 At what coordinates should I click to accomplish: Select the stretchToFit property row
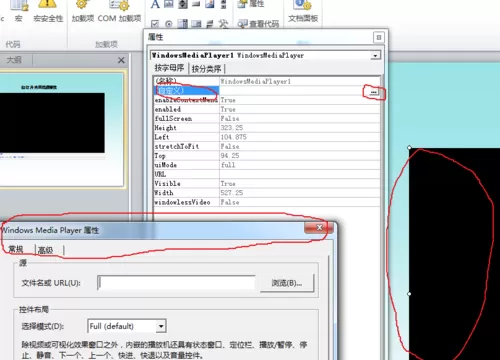point(266,146)
